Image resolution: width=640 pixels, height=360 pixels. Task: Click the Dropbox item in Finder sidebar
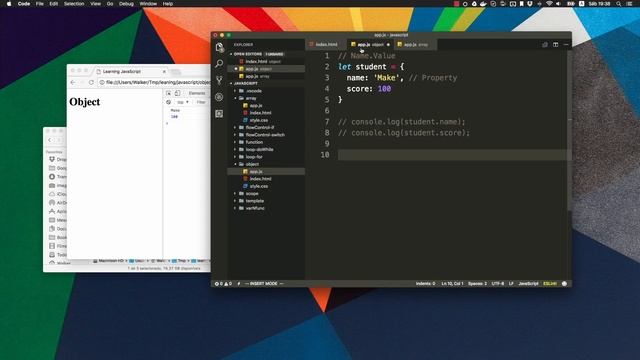(x=57, y=159)
